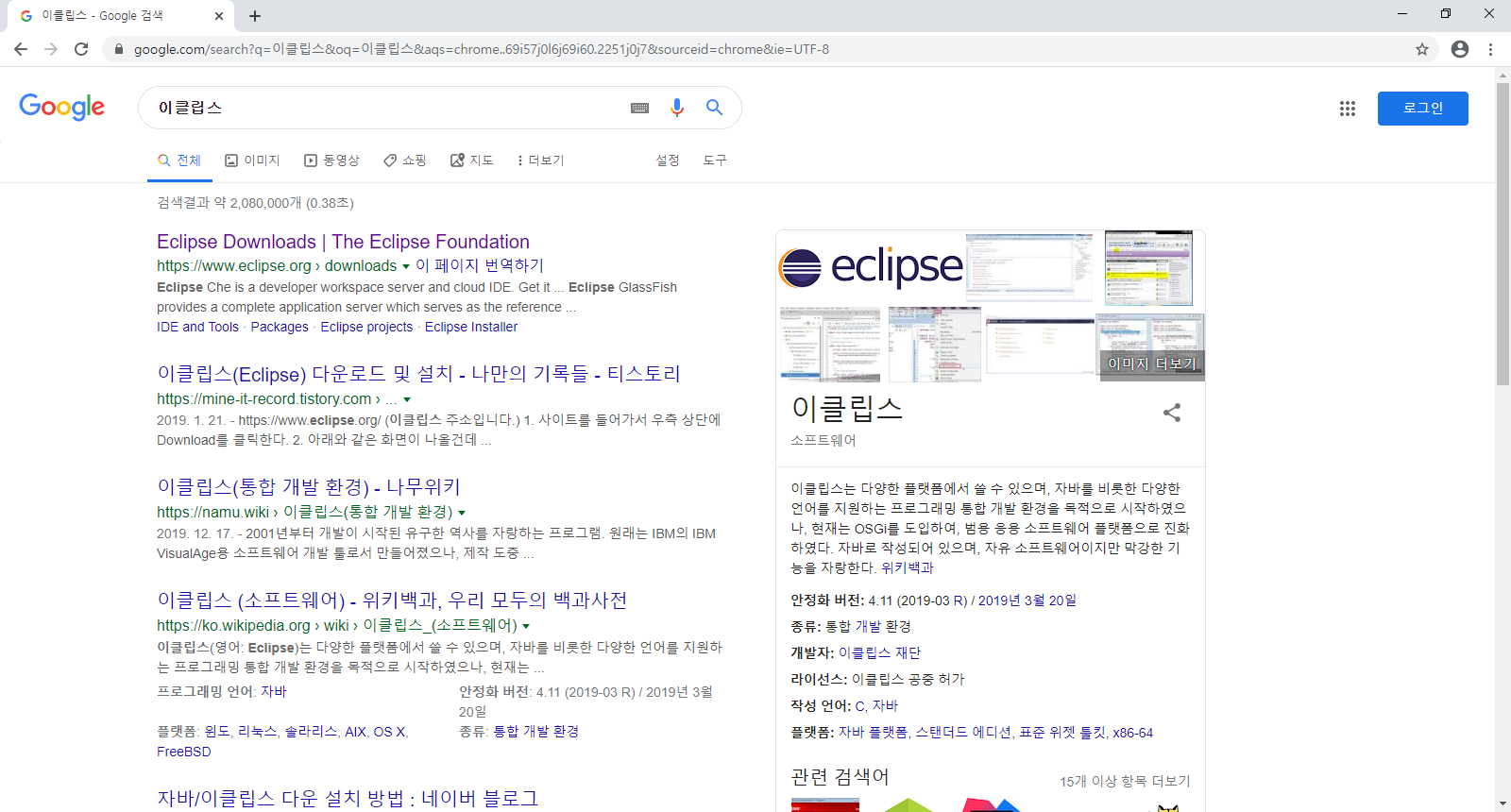Click the 위키백과 link in panel description

point(908,567)
